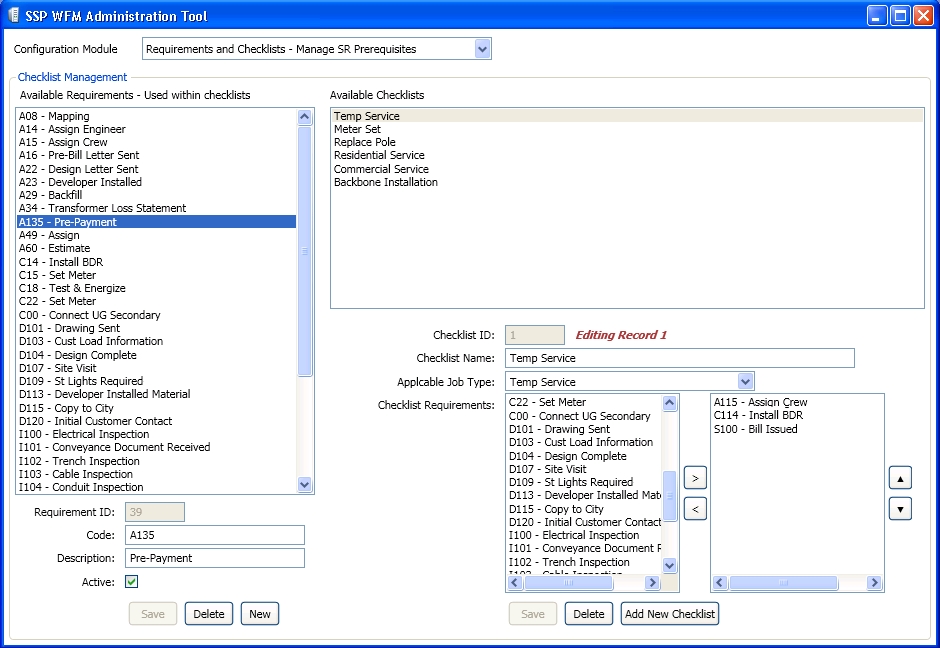Click the left-arrow to remove a checklist requirement
The width and height of the screenshot is (940, 648).
coord(693,508)
